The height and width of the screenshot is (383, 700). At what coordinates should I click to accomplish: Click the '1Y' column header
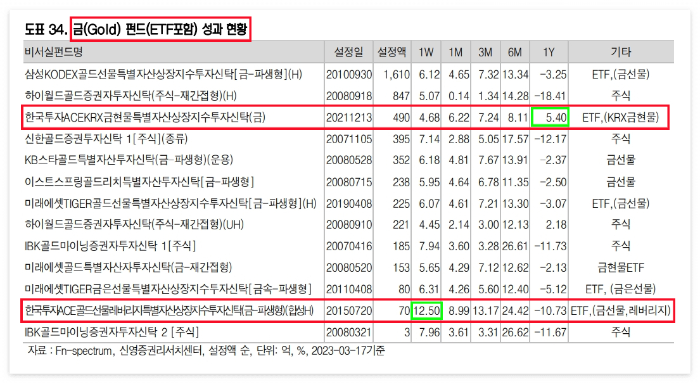549,52
